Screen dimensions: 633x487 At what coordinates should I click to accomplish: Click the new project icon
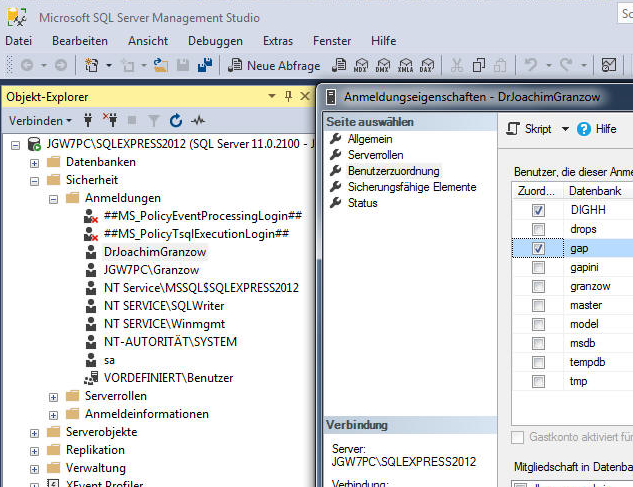(x=92, y=65)
